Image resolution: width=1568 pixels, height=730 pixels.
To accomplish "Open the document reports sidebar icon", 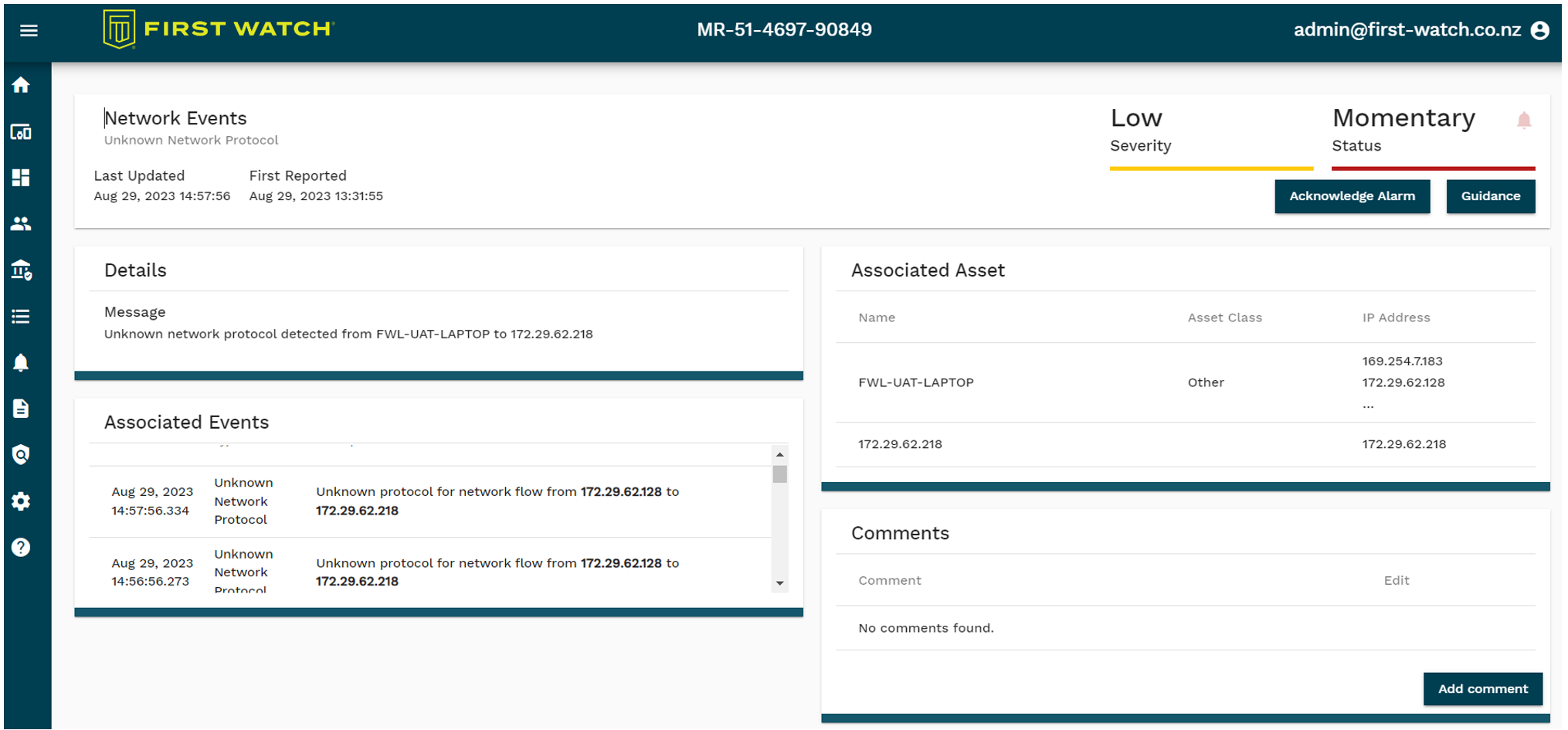I will 21,409.
